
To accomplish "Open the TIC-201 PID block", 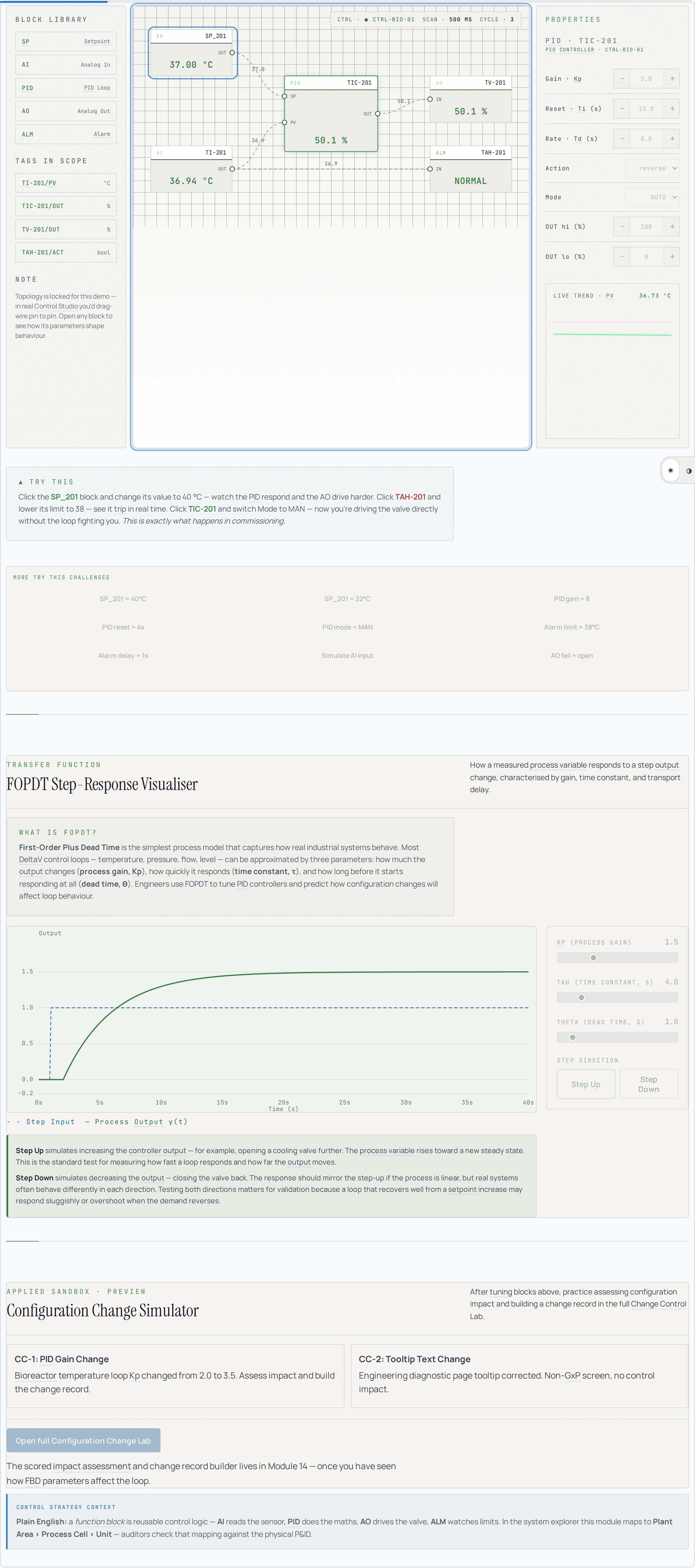I will [x=331, y=114].
